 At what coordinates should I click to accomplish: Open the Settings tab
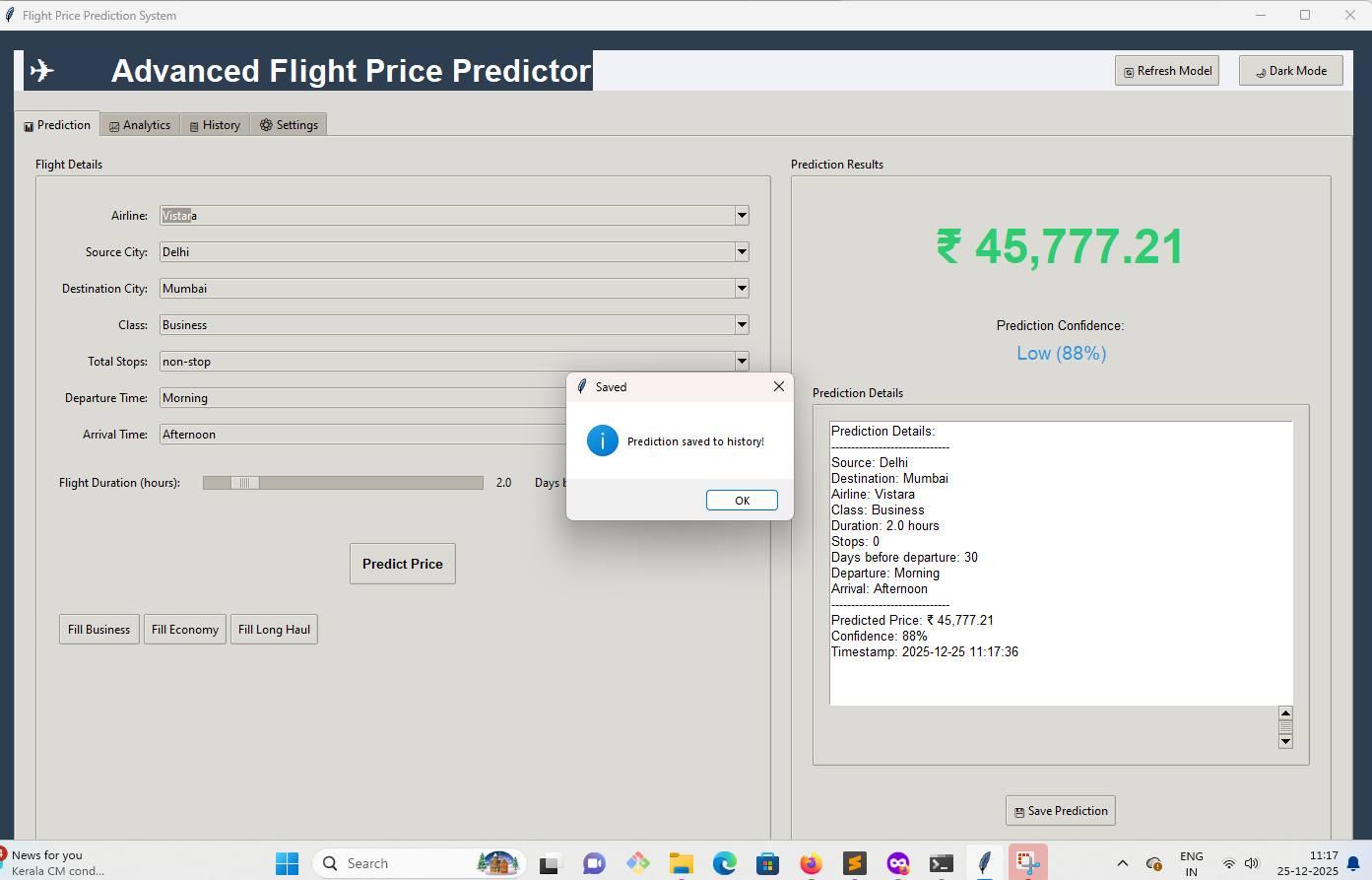click(289, 125)
